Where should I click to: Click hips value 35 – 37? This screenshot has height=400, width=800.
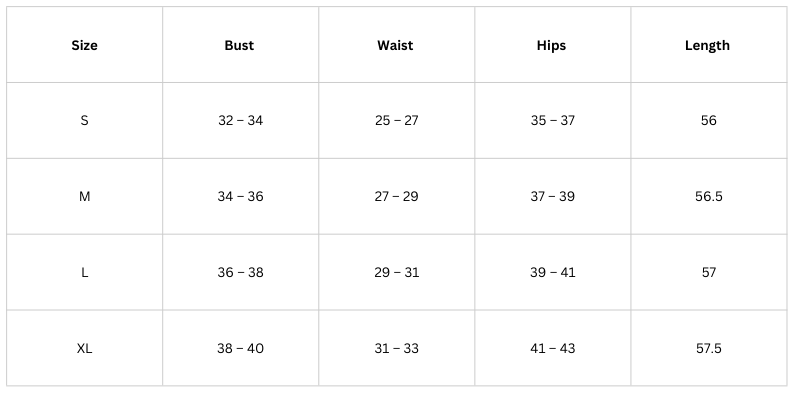(552, 120)
